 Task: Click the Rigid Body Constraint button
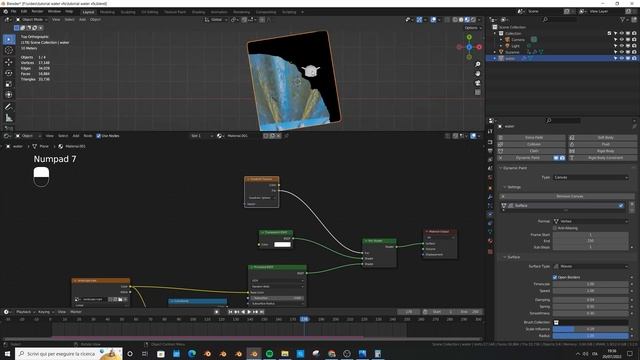pos(603,158)
